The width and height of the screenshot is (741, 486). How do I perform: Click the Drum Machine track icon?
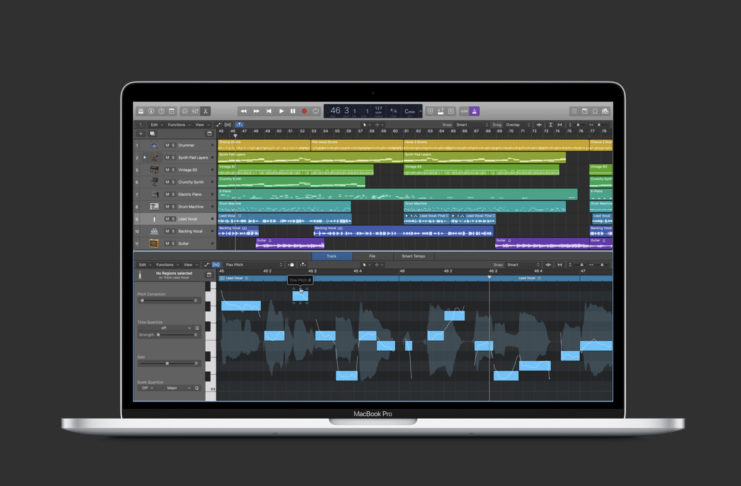pos(154,207)
